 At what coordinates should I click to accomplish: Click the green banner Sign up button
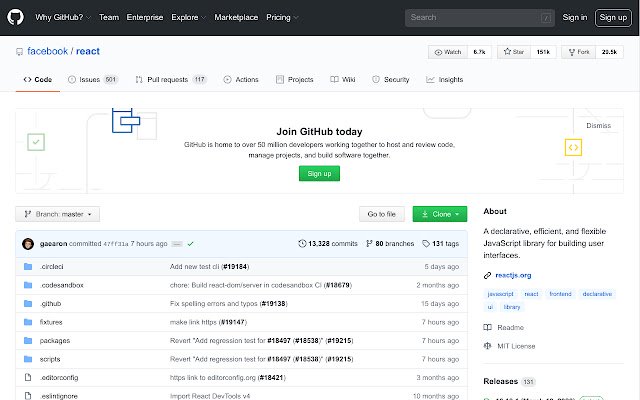coord(319,173)
